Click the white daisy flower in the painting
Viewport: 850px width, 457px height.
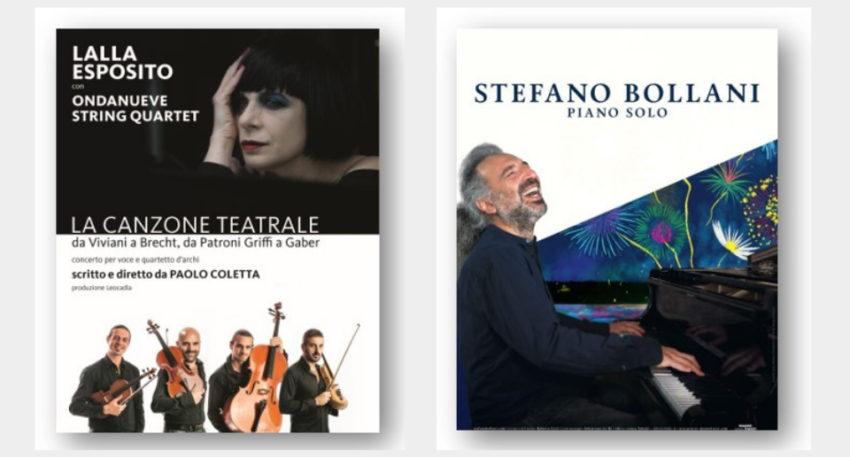[733, 240]
